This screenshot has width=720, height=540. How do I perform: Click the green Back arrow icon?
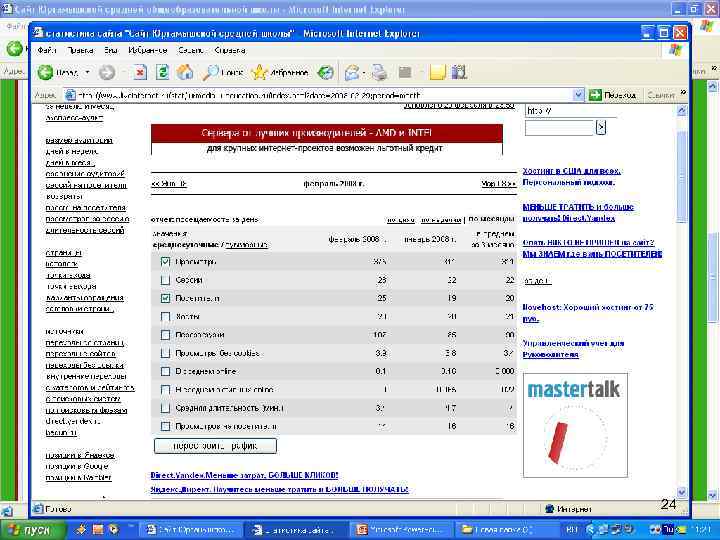pyautogui.click(x=45, y=72)
